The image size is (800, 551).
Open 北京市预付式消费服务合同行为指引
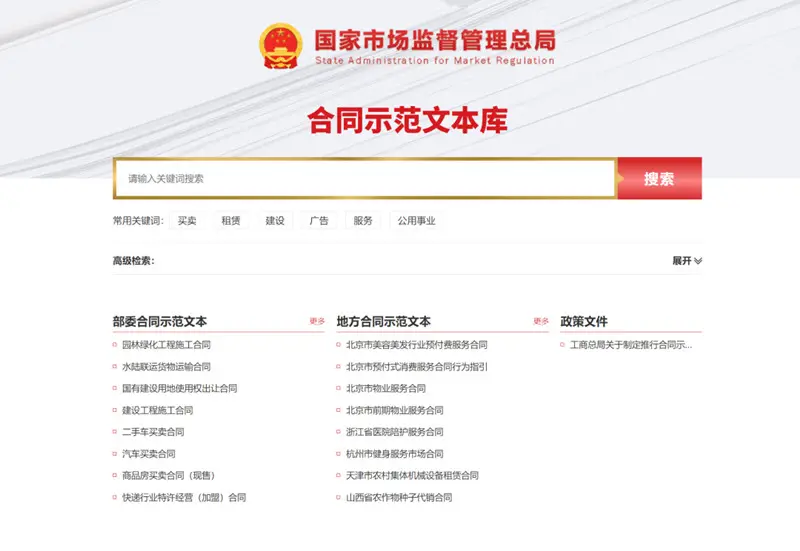point(417,367)
